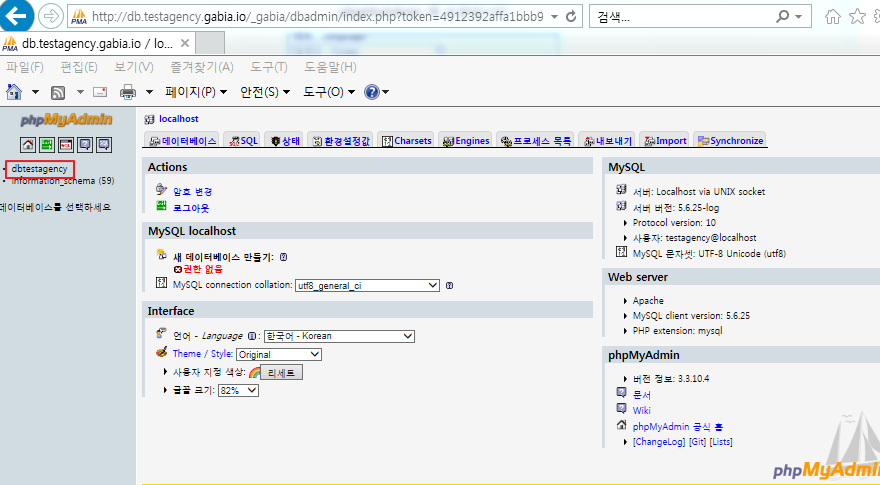
Task: Click the Favorites star icon at top right
Action: click(857, 16)
